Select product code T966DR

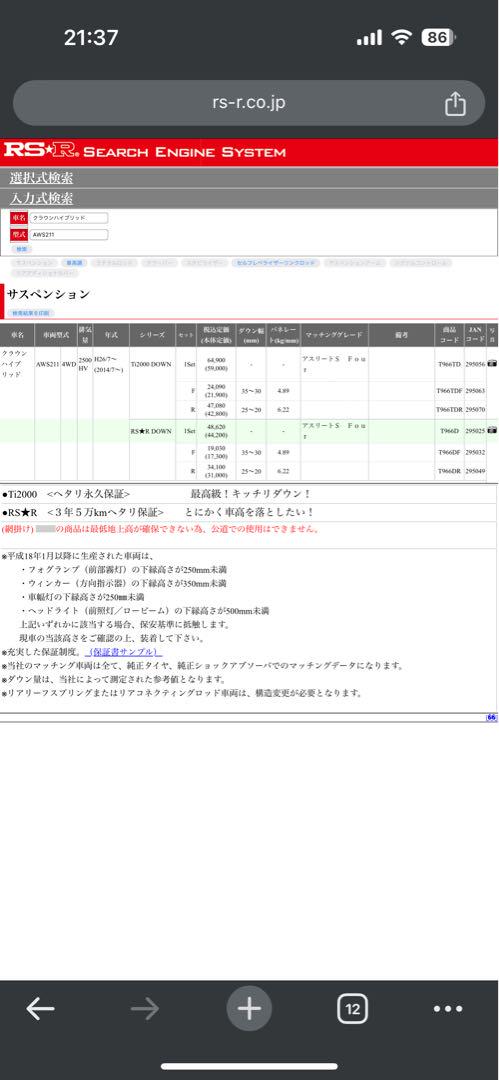450,470
